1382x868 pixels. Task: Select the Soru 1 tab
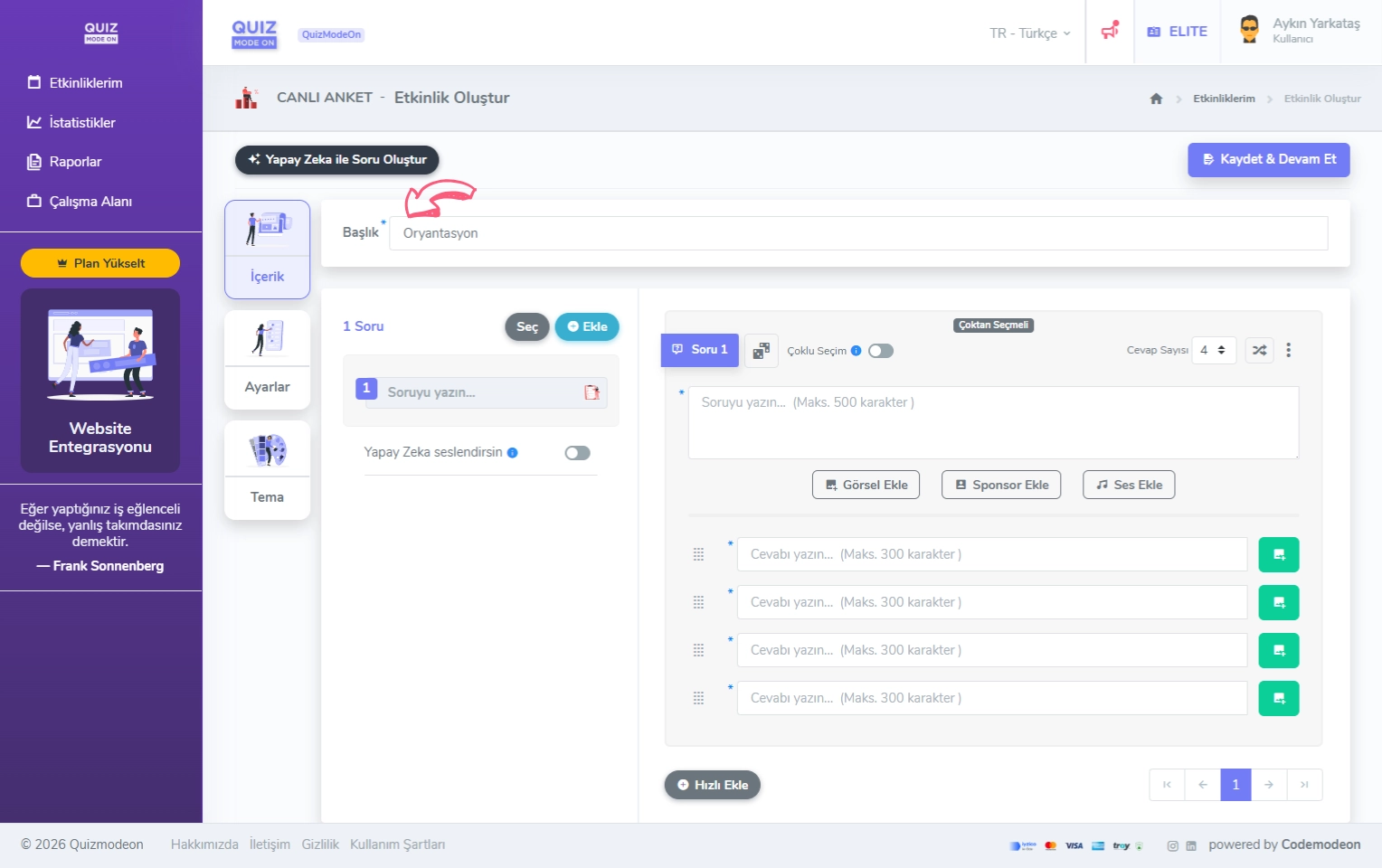tap(700, 350)
